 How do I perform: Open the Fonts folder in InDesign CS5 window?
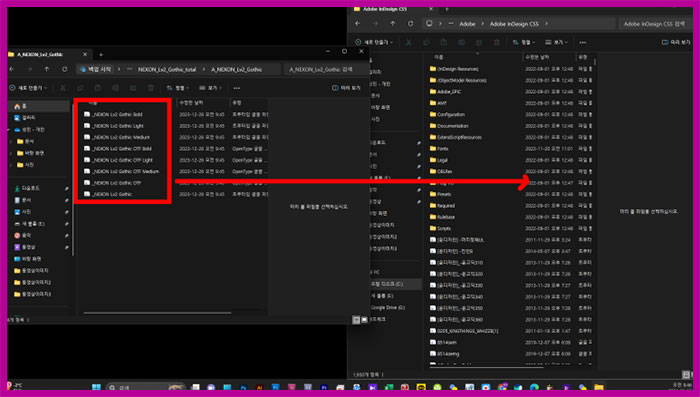click(x=439, y=149)
